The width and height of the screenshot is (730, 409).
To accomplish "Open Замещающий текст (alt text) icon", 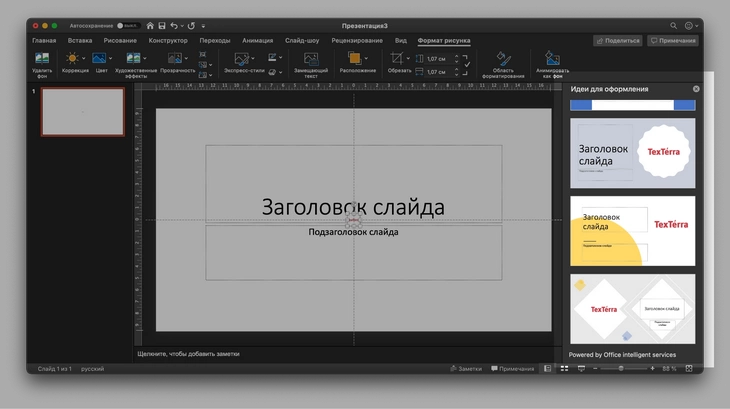I will pyautogui.click(x=311, y=59).
